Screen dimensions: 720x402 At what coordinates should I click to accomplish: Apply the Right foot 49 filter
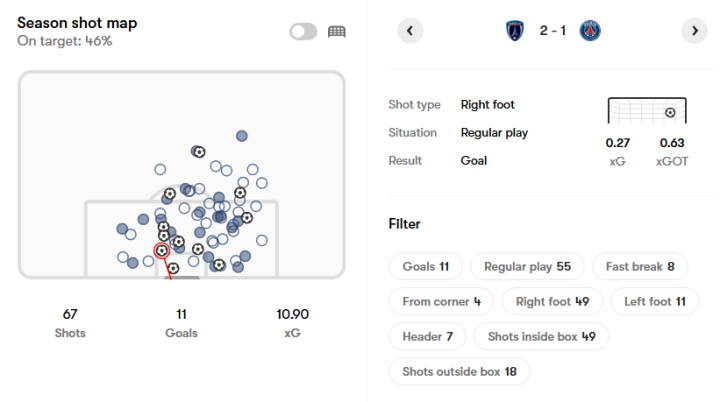coord(552,301)
